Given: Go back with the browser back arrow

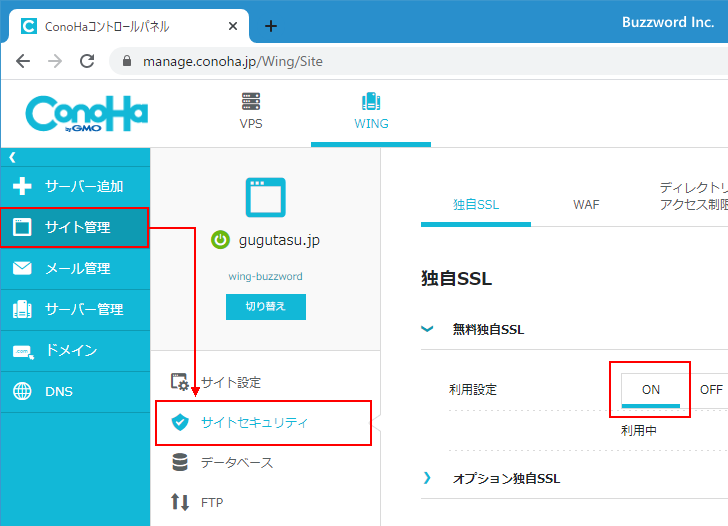Looking at the screenshot, I should 23,61.
